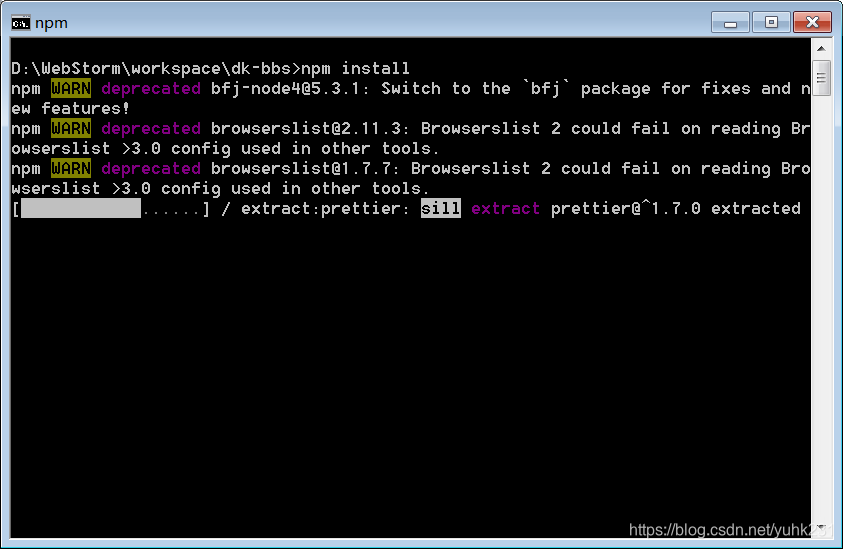Screen dimensions: 843x549
Task: Grab the vertical scrollbar thumb
Action: pos(821,79)
